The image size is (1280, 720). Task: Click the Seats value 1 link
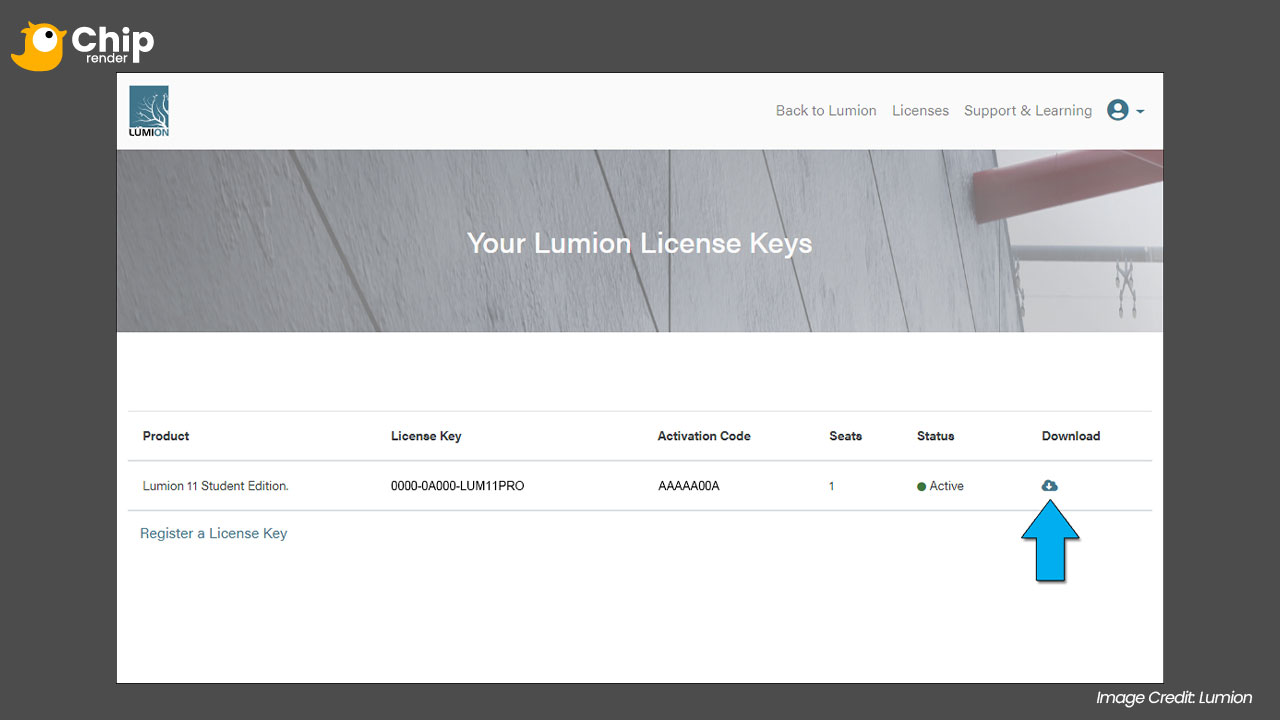[831, 486]
